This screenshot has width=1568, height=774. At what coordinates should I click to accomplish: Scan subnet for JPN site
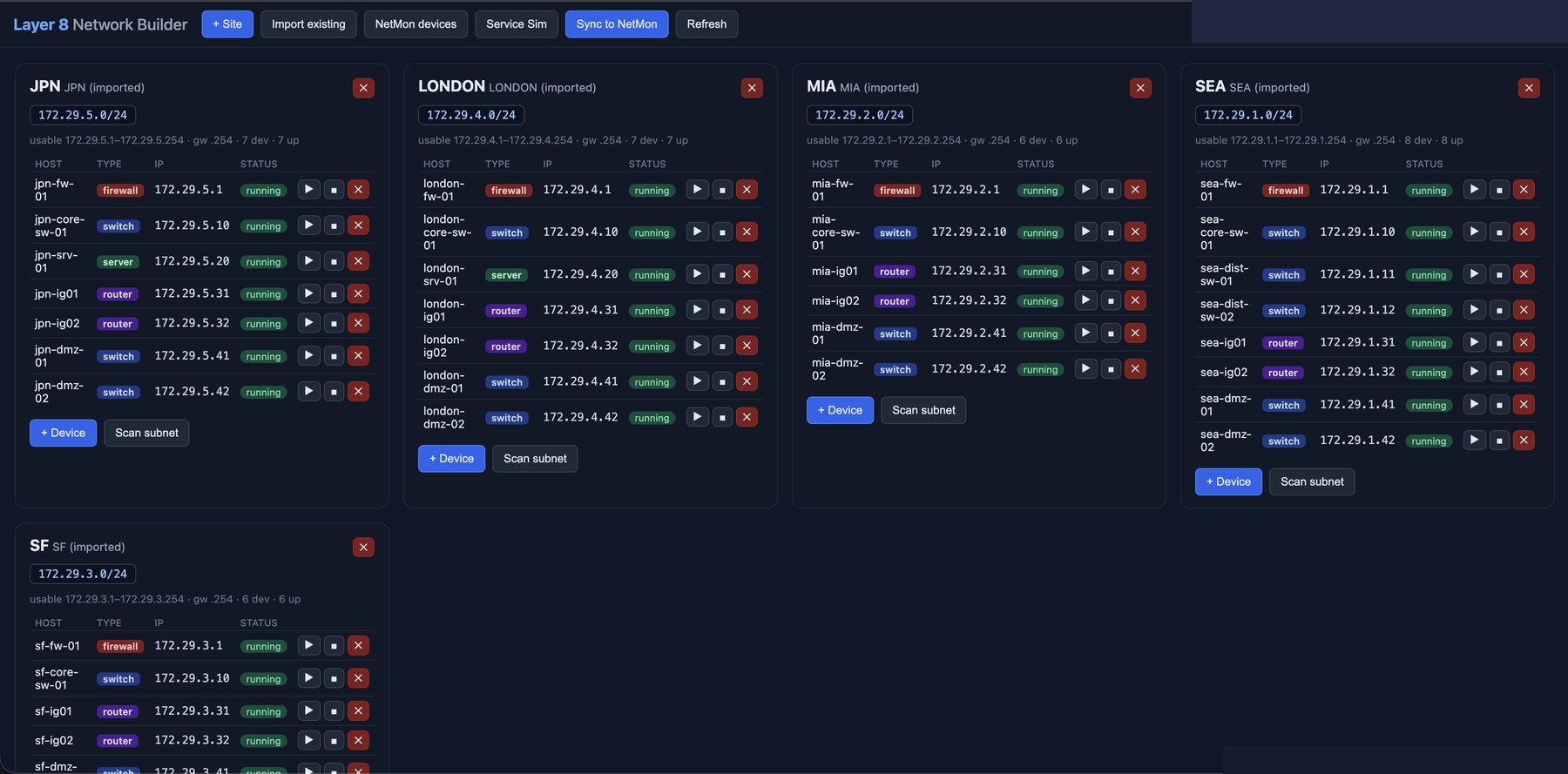point(146,433)
